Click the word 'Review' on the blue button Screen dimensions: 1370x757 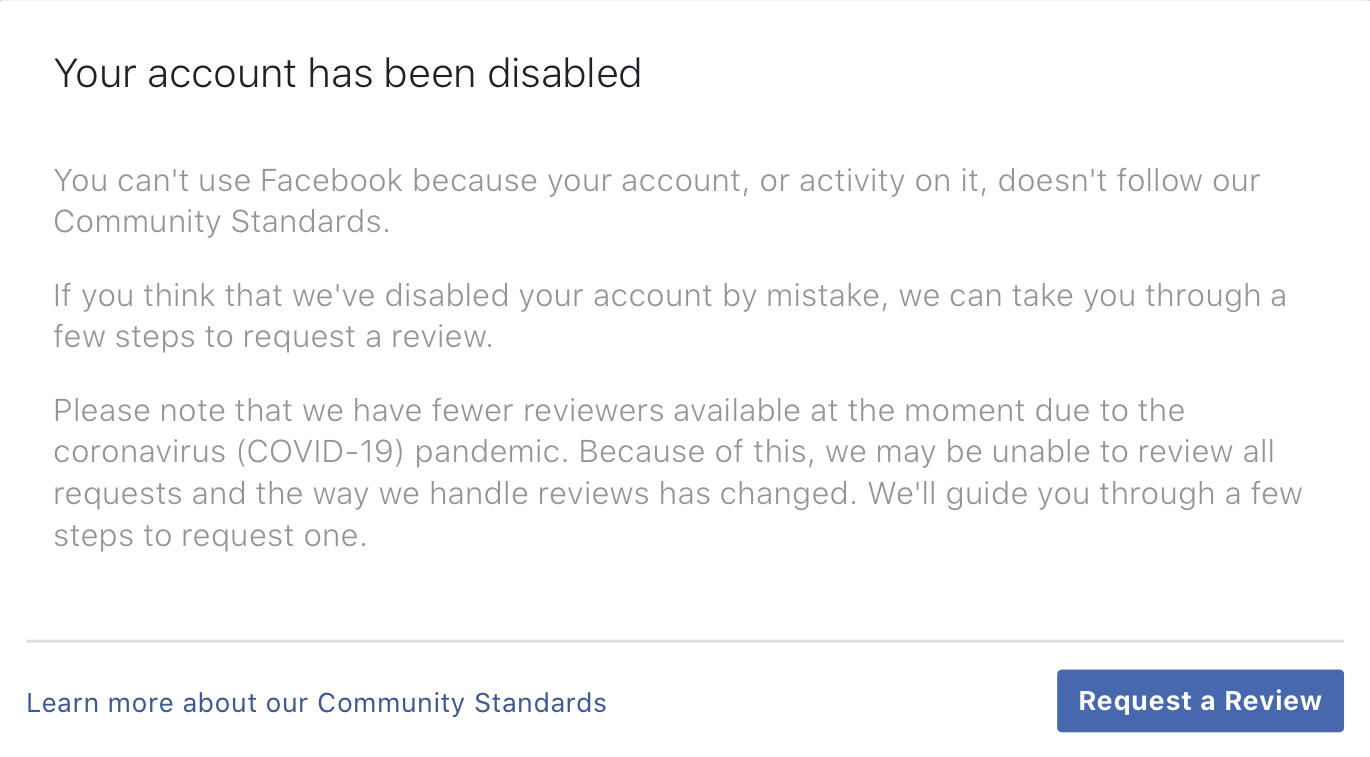click(1273, 701)
